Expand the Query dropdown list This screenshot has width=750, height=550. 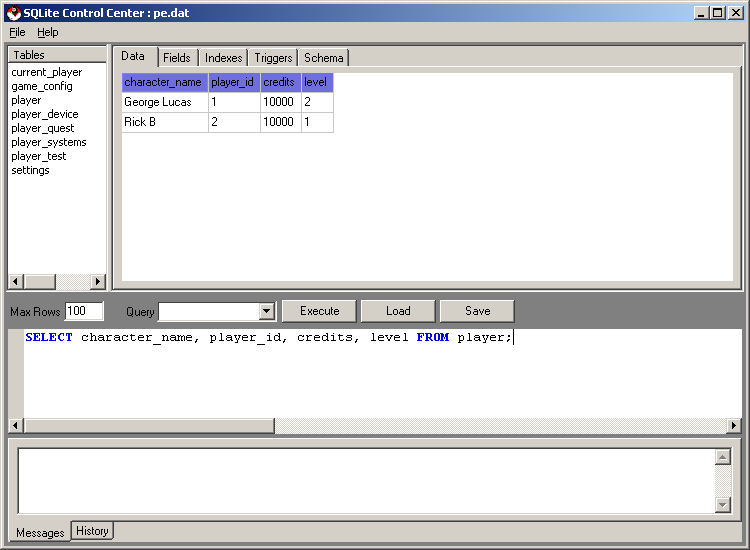pos(267,312)
